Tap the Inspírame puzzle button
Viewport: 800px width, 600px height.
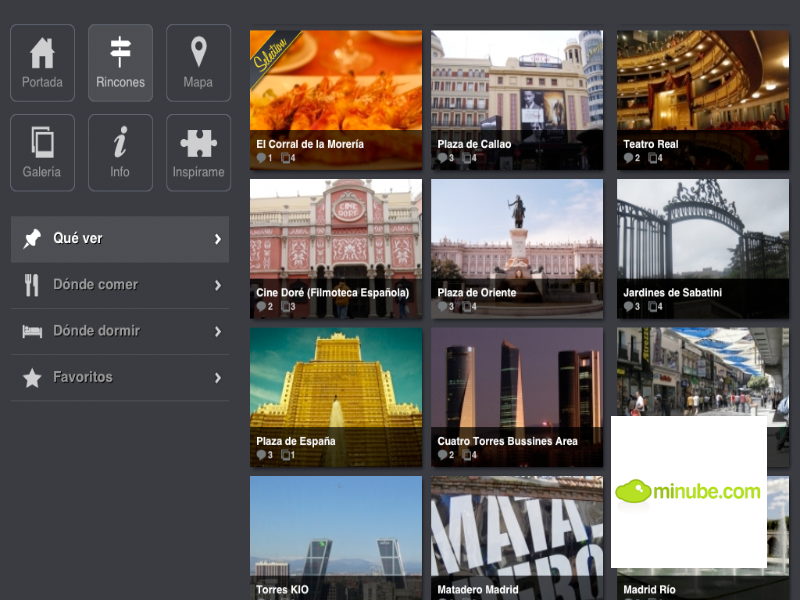198,153
